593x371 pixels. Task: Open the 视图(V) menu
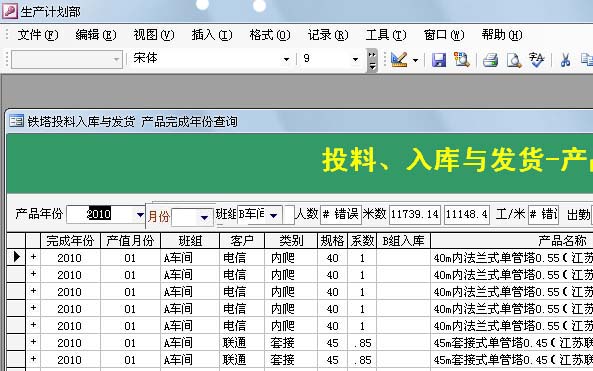(154, 35)
